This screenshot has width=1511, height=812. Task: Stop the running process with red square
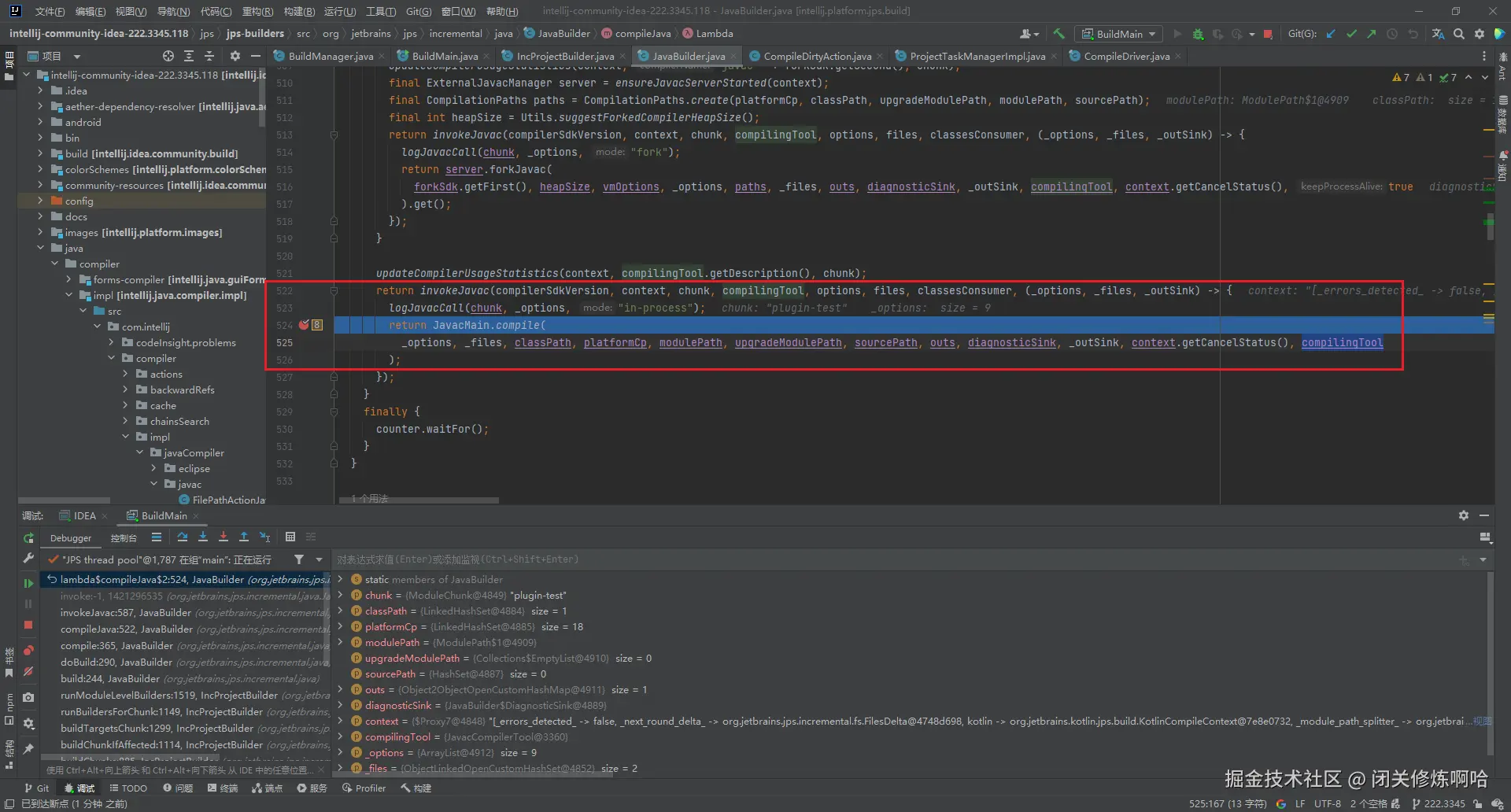coord(1268,34)
